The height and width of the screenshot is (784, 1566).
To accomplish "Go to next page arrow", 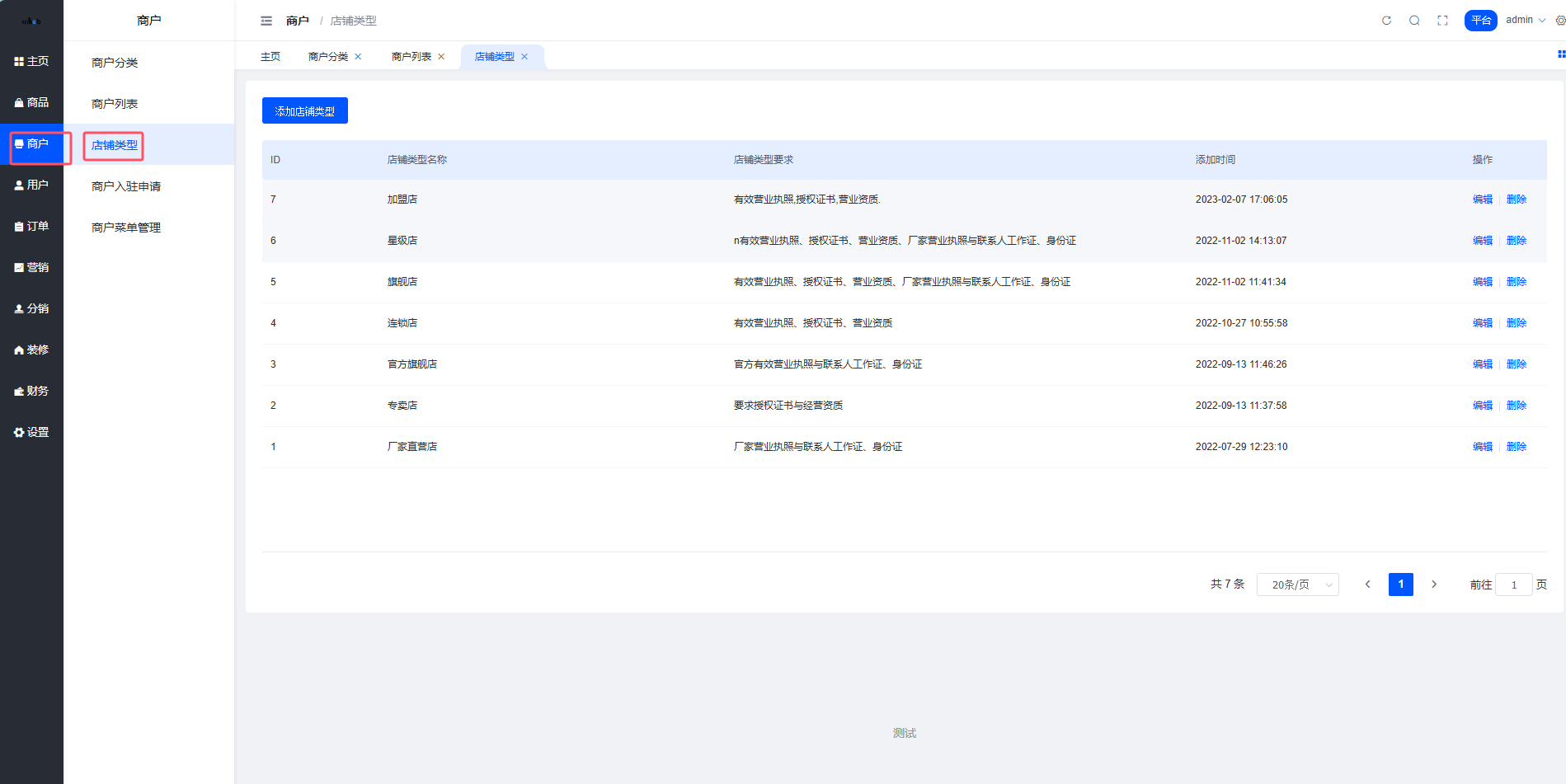I will [1434, 584].
